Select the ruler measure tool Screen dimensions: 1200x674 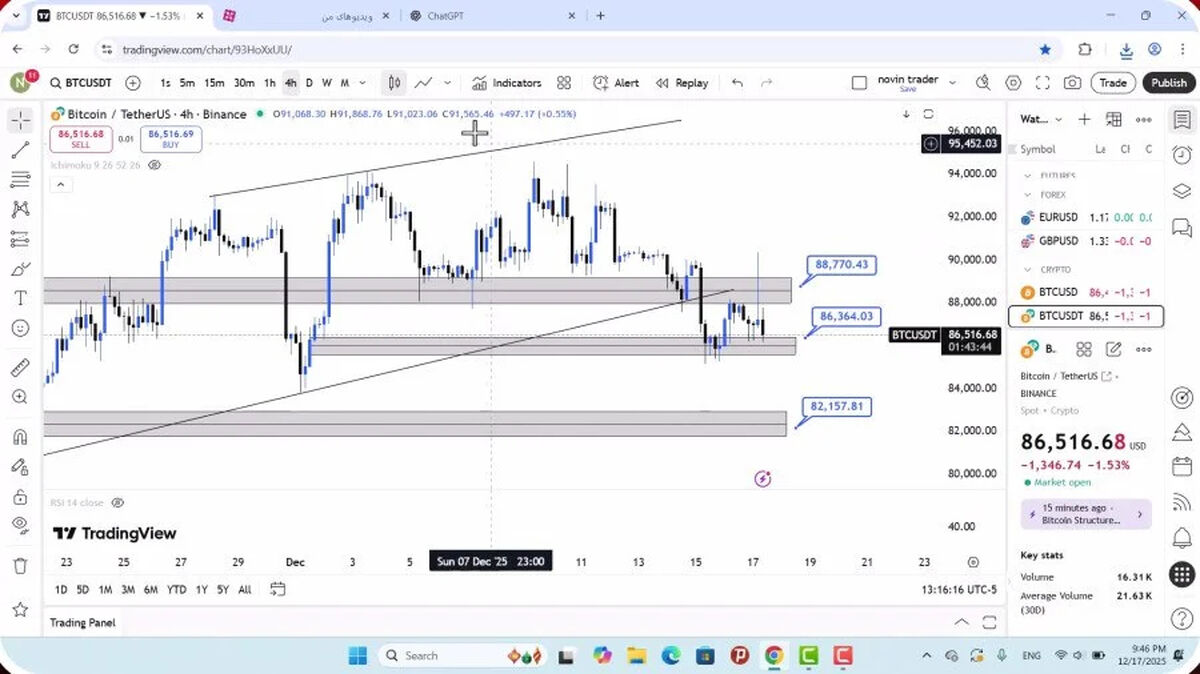click(x=20, y=367)
